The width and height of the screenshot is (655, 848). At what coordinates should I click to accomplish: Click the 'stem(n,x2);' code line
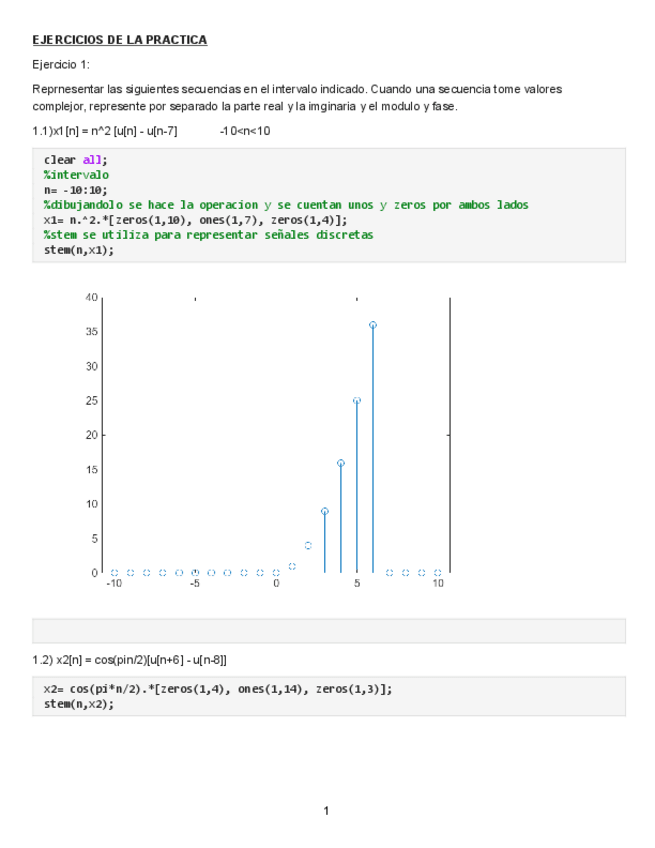pyautogui.click(x=79, y=704)
